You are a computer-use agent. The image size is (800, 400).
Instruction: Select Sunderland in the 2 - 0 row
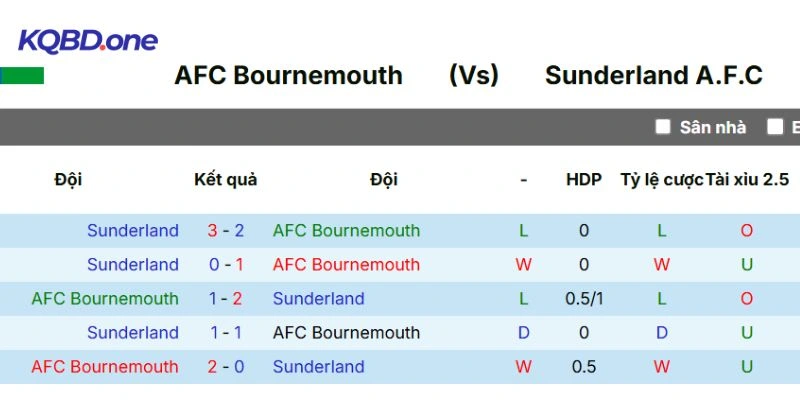318,367
